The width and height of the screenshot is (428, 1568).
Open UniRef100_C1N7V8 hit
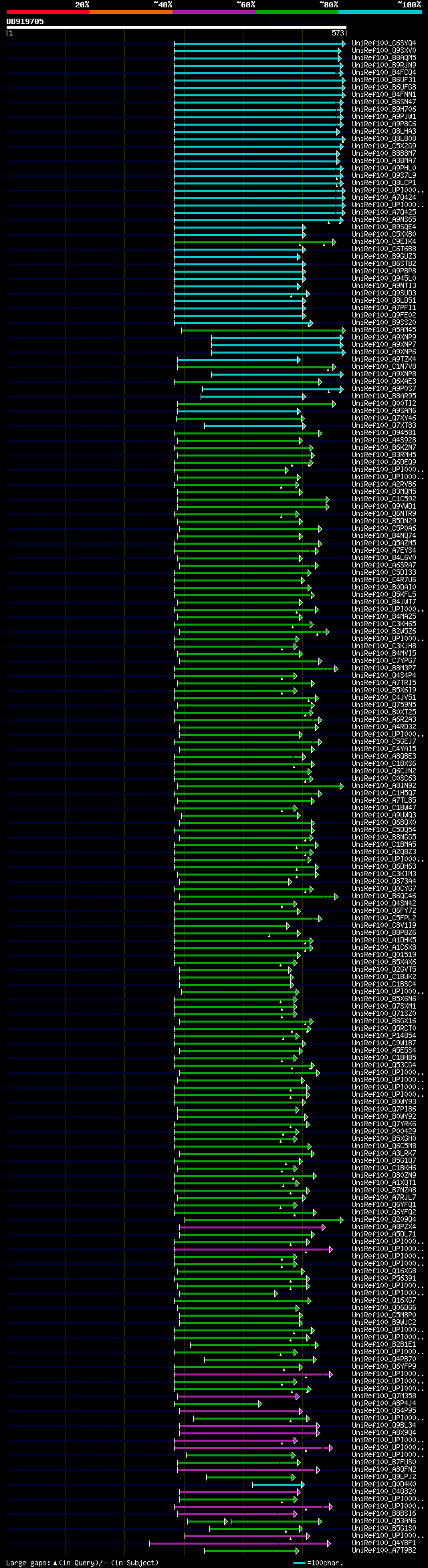pos(384,367)
